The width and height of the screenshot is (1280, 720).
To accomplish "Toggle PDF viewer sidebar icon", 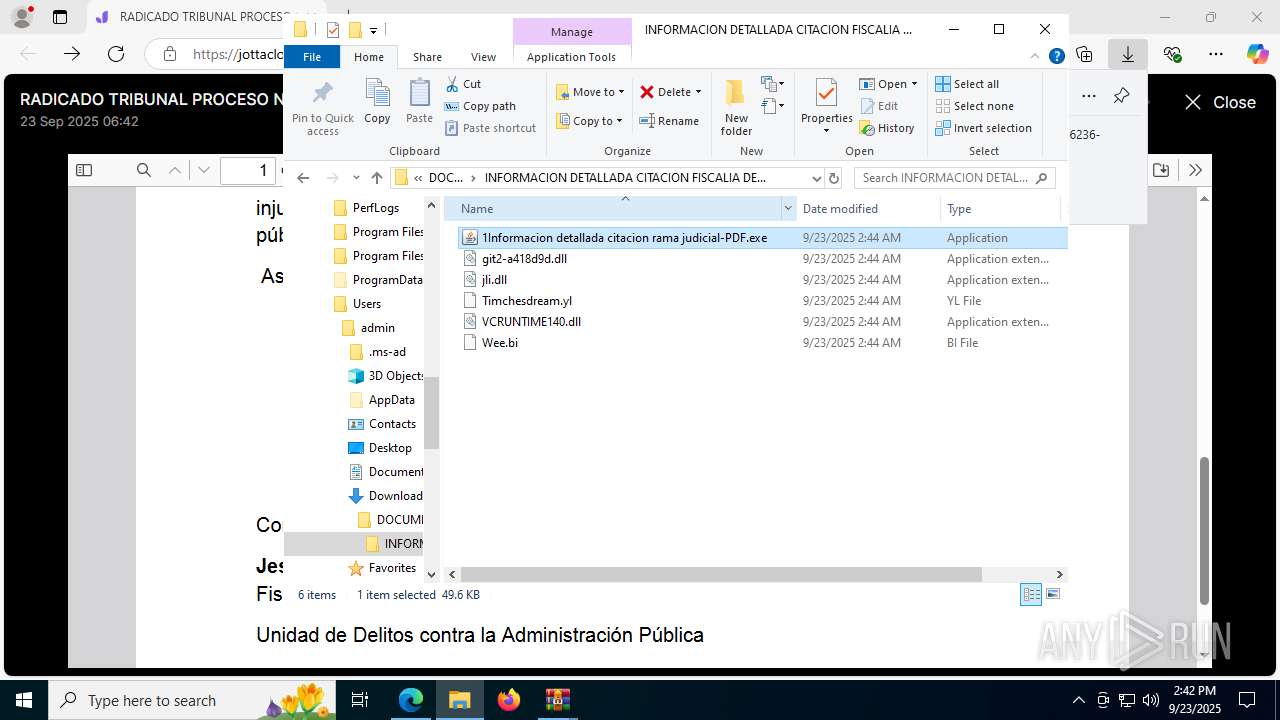I will pyautogui.click(x=84, y=170).
